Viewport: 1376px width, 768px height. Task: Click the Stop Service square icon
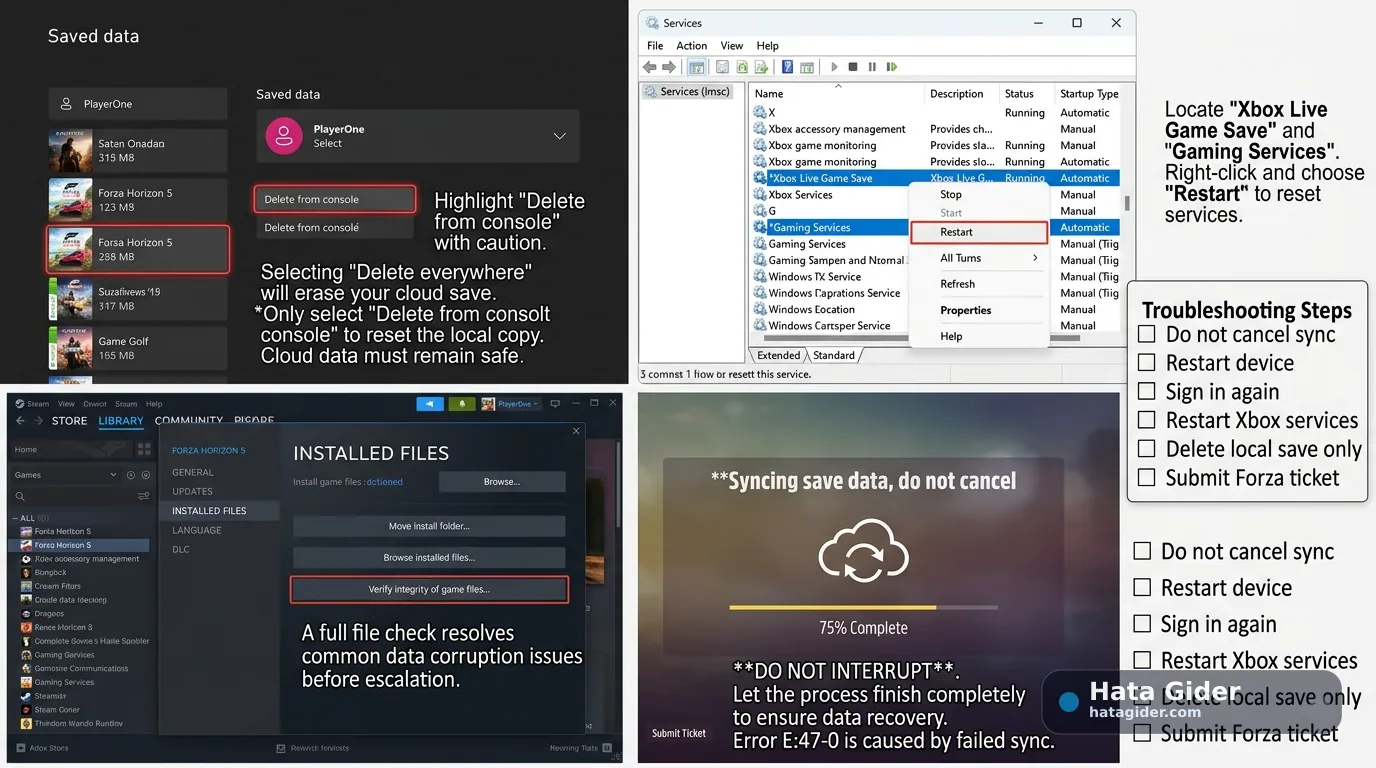coord(853,67)
